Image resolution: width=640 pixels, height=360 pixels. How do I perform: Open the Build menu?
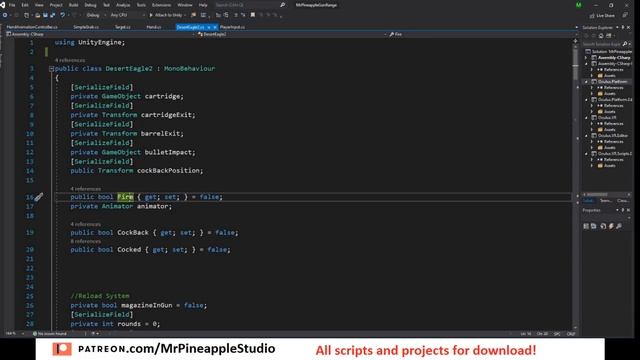(73, 5)
